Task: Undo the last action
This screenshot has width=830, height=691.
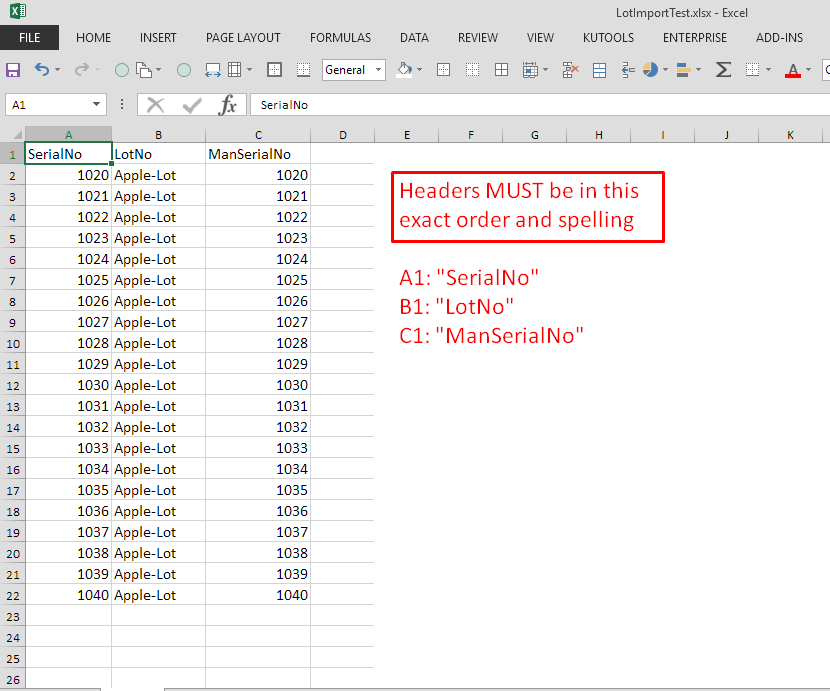Action: [x=41, y=70]
